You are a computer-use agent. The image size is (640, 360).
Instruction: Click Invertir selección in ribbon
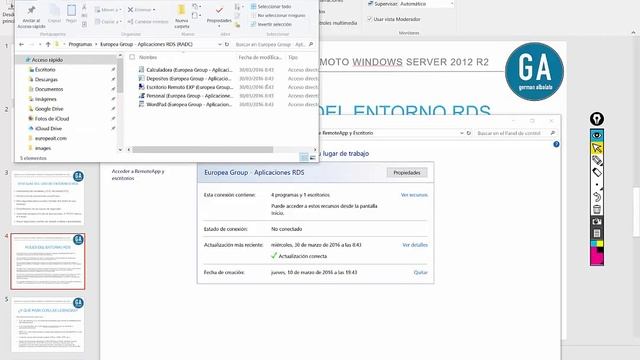271,24
